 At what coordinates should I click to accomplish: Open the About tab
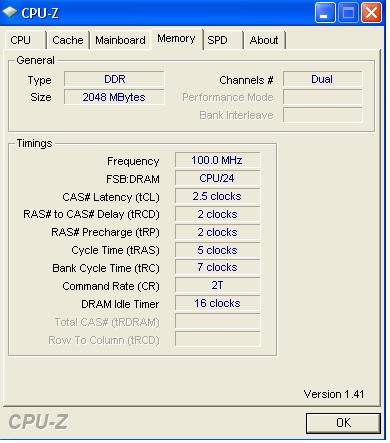[x=264, y=40]
